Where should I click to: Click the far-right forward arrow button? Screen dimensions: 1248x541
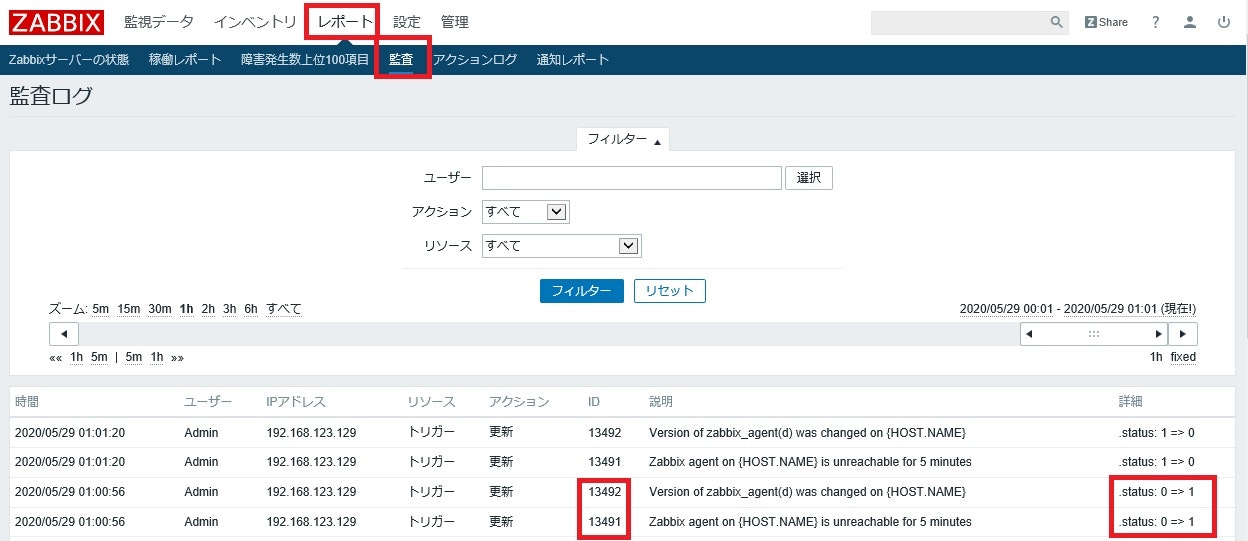click(1183, 334)
